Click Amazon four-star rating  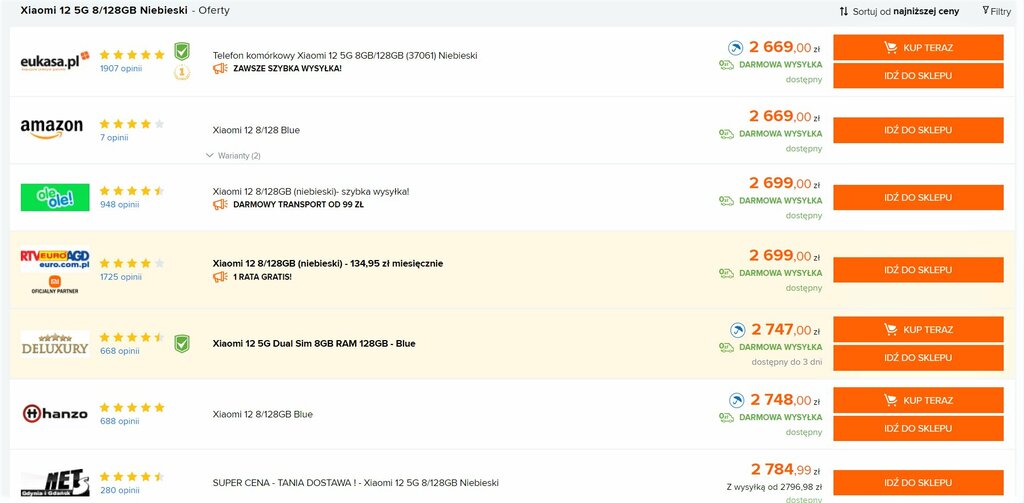tap(132, 124)
